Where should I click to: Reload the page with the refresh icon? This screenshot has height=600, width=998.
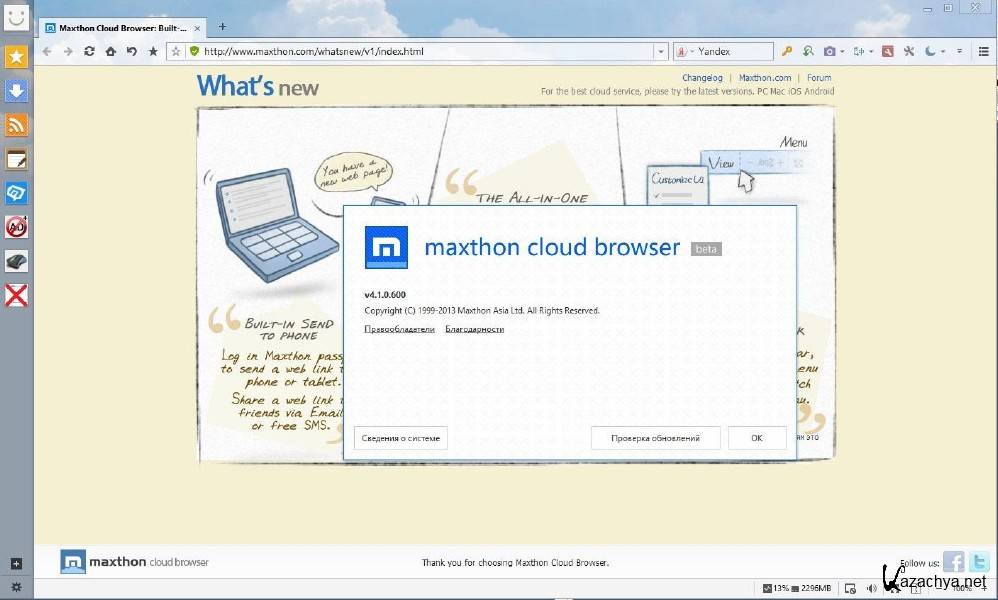click(89, 51)
